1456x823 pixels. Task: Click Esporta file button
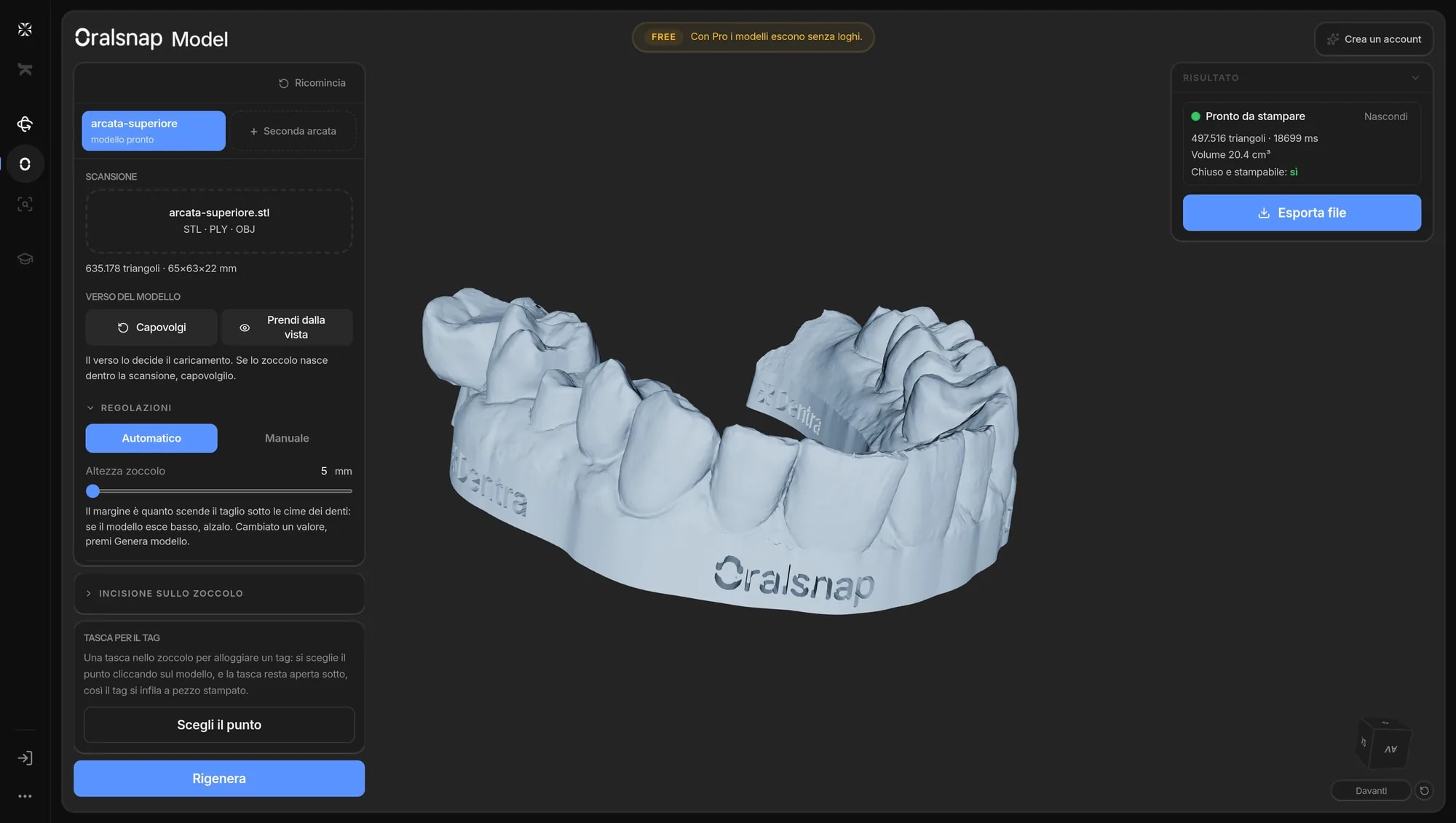(1302, 212)
